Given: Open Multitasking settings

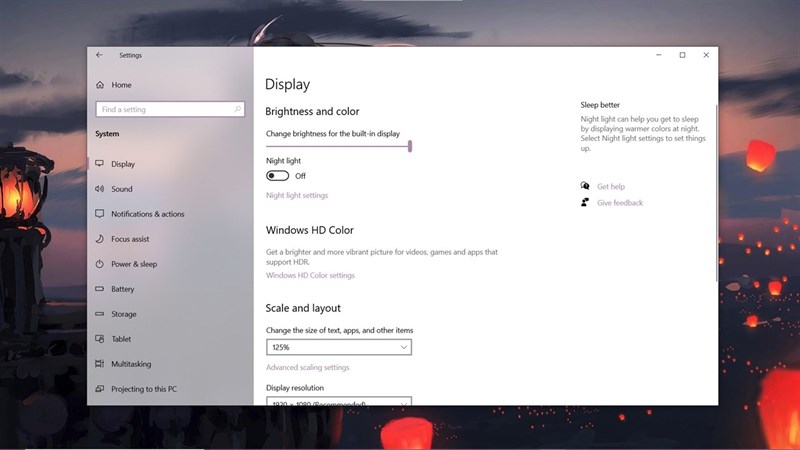Looking at the screenshot, I should click(131, 364).
